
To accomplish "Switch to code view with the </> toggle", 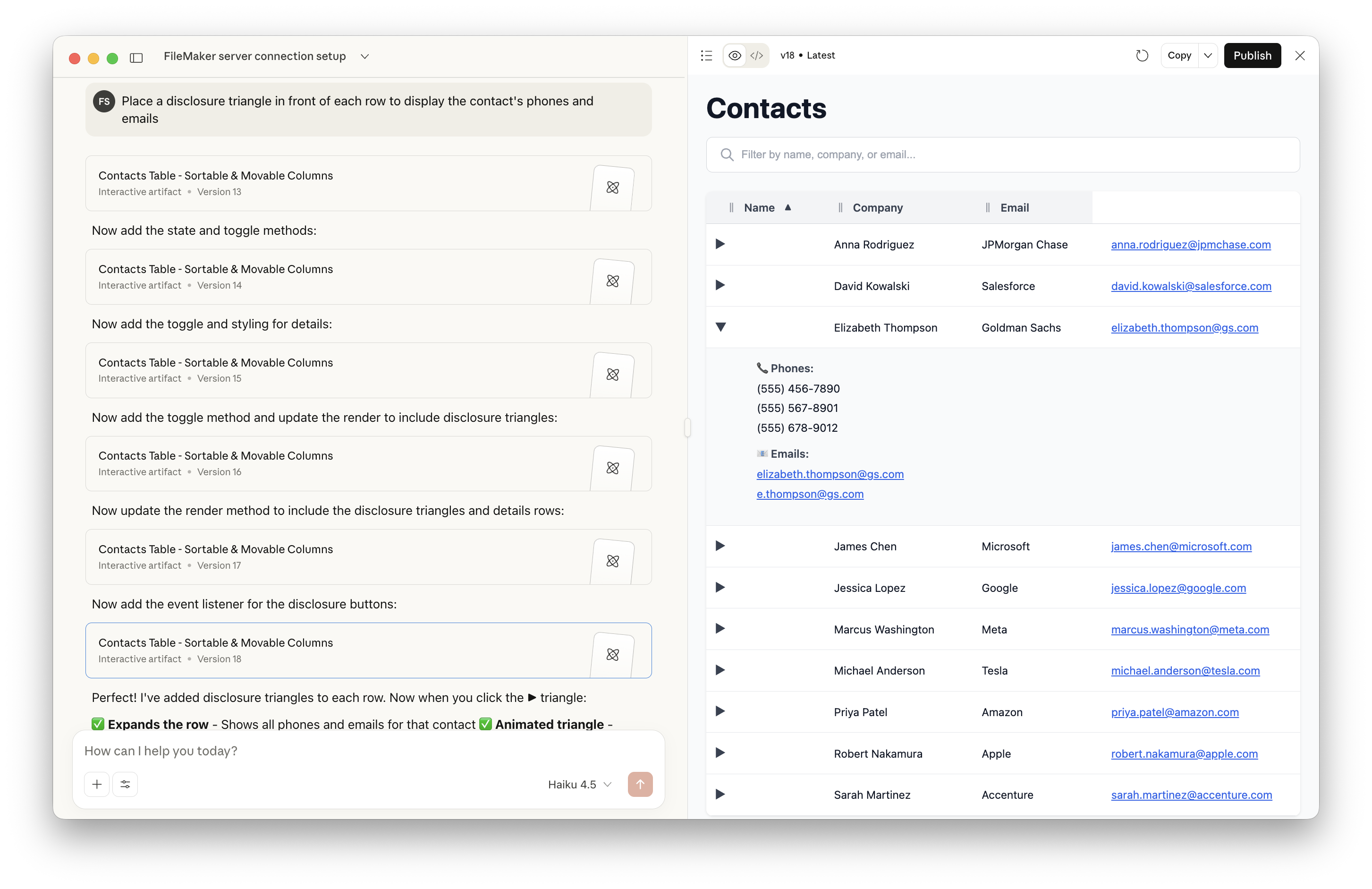I will tap(757, 55).
